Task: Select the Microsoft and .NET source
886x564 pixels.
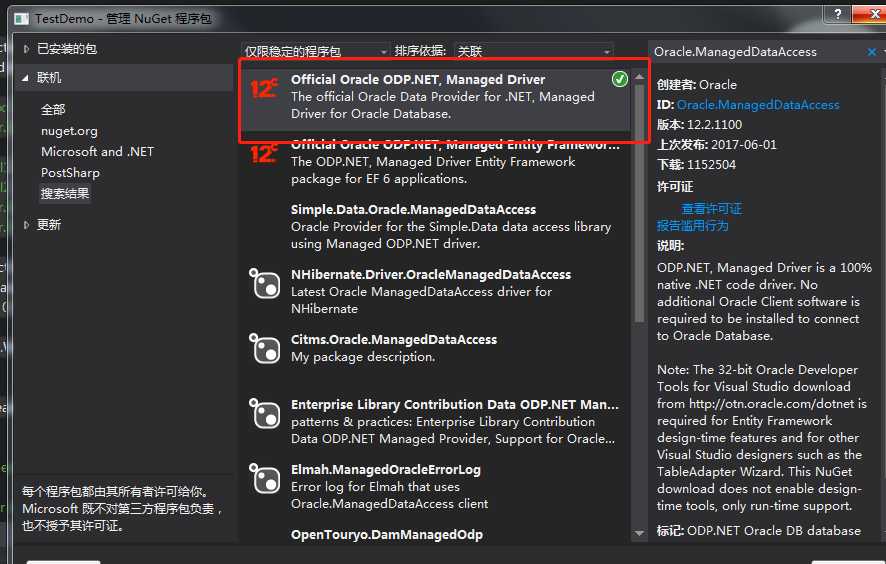Action: [97, 151]
